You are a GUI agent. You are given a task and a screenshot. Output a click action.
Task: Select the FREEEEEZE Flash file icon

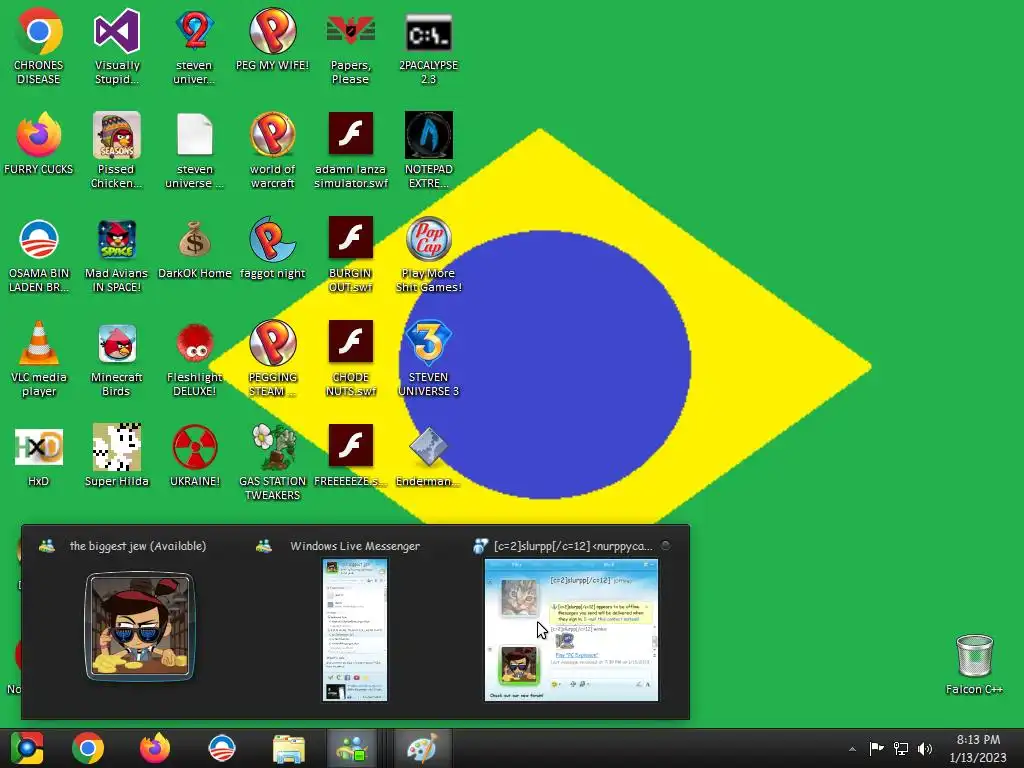(351, 456)
